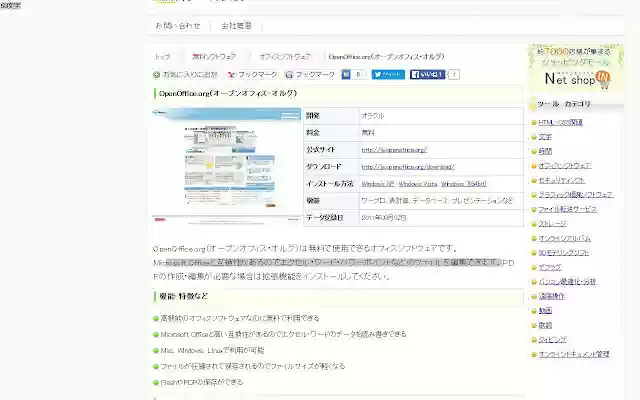Image resolution: width=640 pixels, height=400 pixels.
Task: Open オフィスソフトウェア sidebar category link
Action: click(x=564, y=166)
